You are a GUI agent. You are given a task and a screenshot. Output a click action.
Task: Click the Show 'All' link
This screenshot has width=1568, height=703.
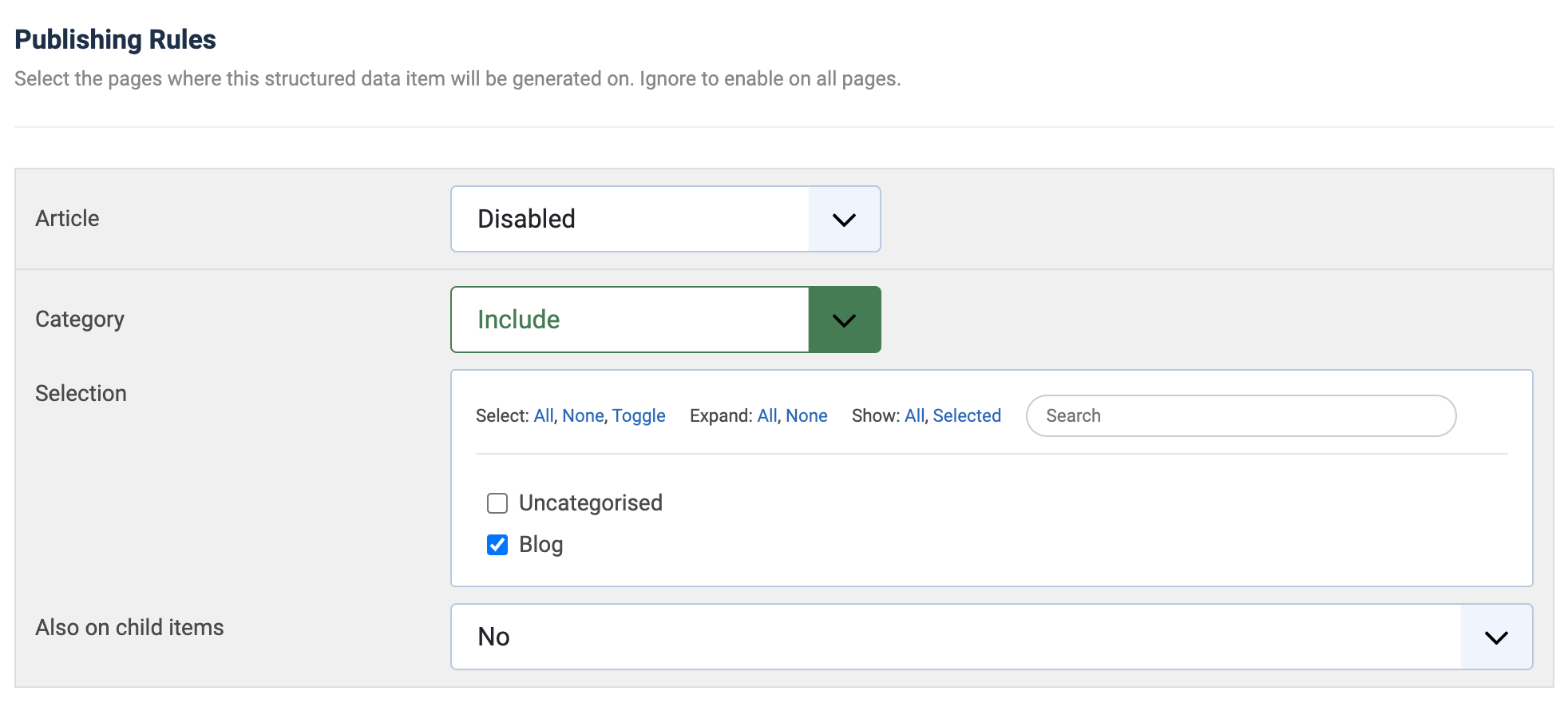(x=914, y=416)
